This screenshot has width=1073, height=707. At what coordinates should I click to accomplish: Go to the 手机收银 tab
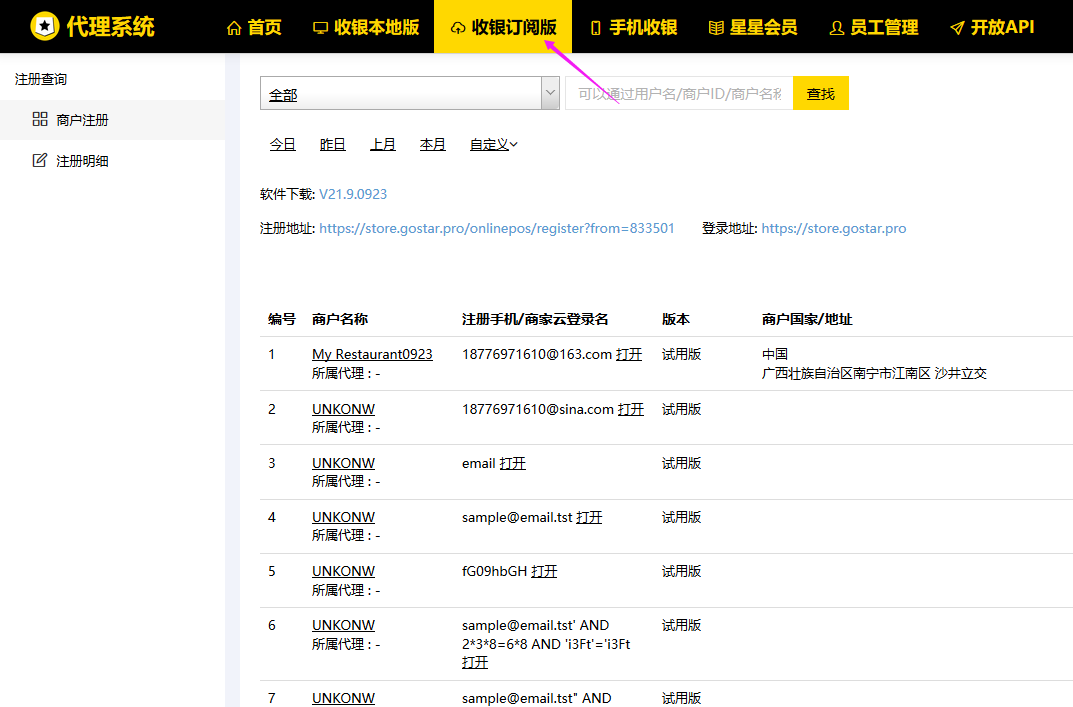click(634, 27)
